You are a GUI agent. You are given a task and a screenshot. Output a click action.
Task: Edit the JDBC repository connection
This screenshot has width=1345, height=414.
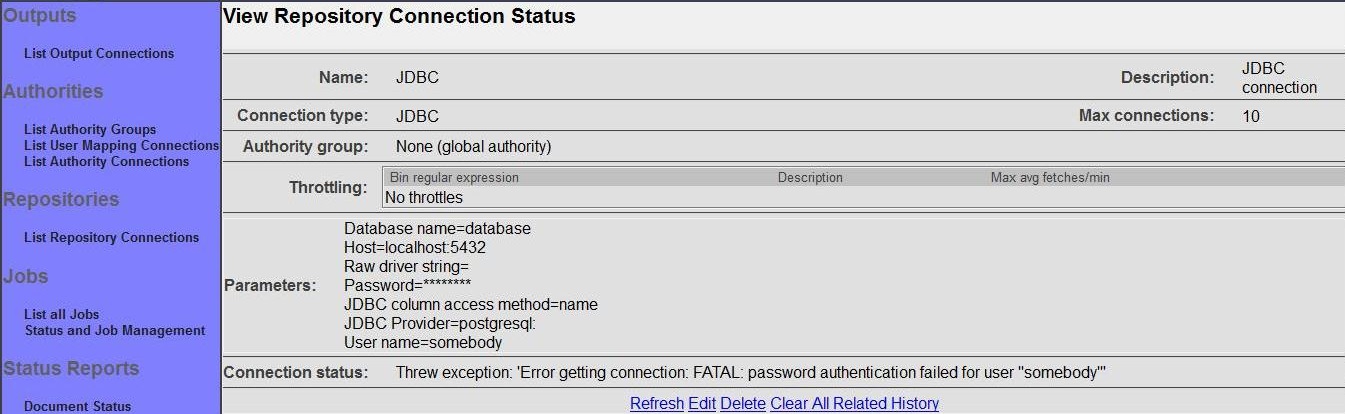pyautogui.click(x=700, y=404)
